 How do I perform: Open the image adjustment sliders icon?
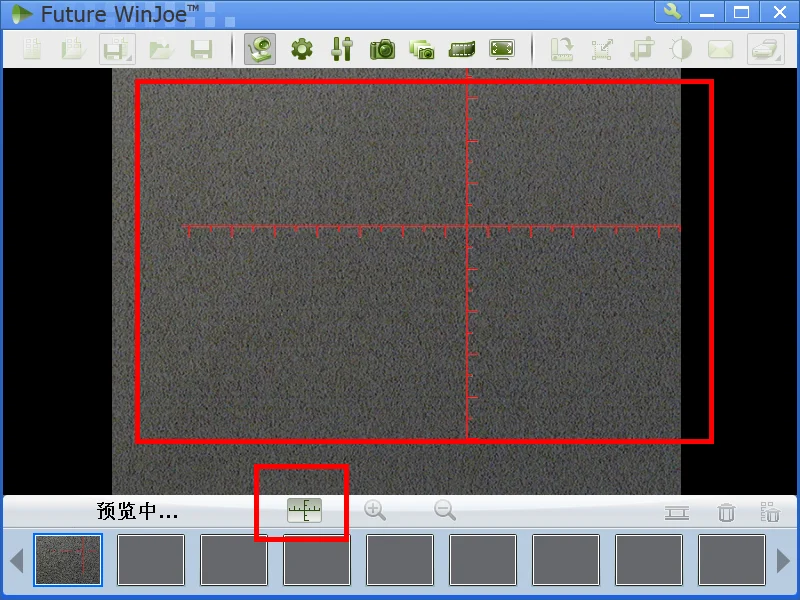click(341, 49)
